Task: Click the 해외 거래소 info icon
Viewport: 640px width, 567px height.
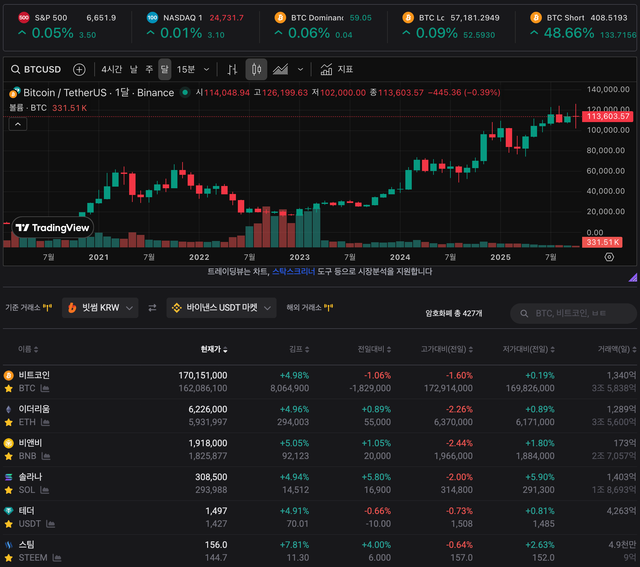Action: (x=328, y=308)
